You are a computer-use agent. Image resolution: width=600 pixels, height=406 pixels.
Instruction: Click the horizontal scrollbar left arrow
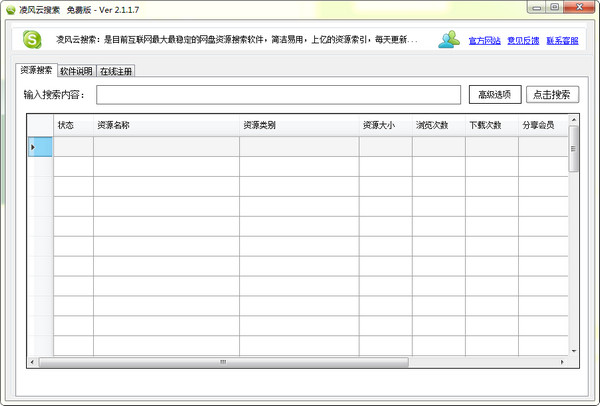pos(32,362)
